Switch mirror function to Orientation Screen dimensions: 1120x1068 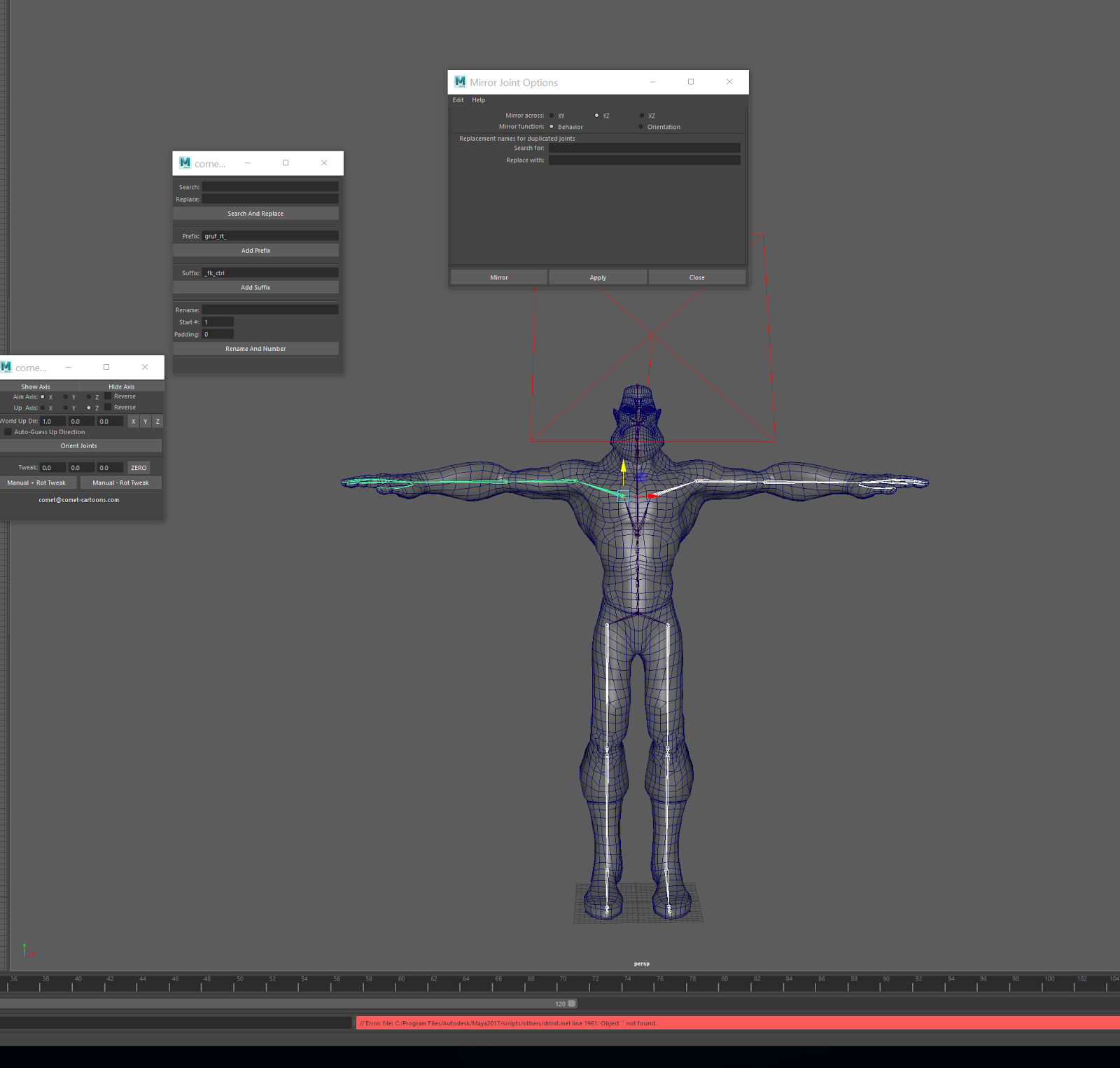tap(641, 127)
